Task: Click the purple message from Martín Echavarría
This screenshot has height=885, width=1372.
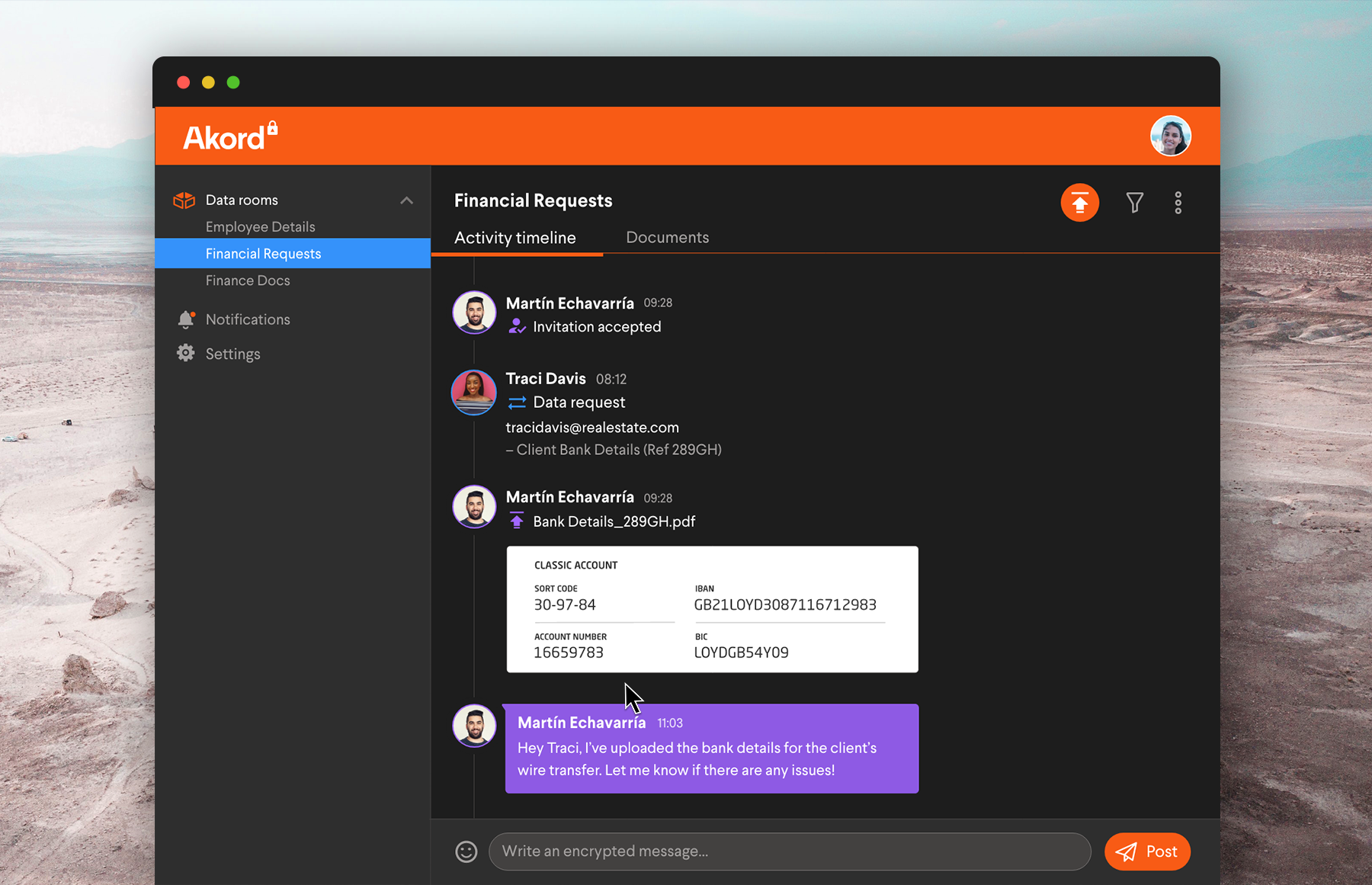Action: 712,749
